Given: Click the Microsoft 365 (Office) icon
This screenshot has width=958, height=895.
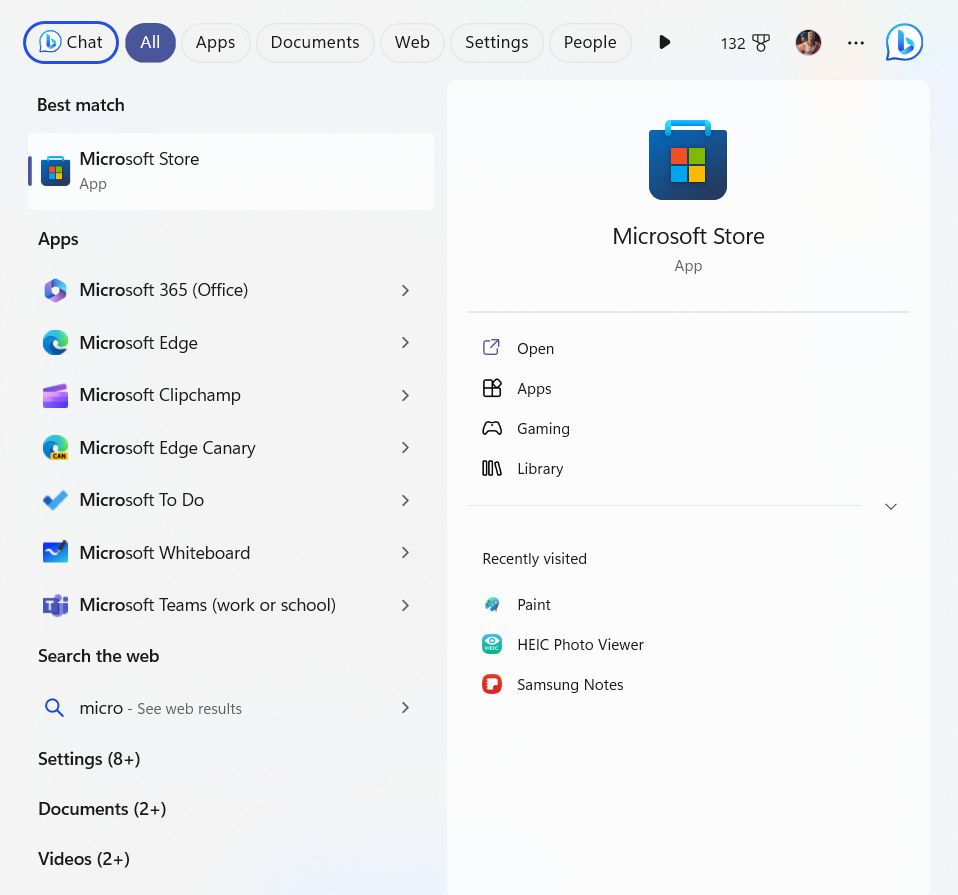Looking at the screenshot, I should [x=56, y=290].
